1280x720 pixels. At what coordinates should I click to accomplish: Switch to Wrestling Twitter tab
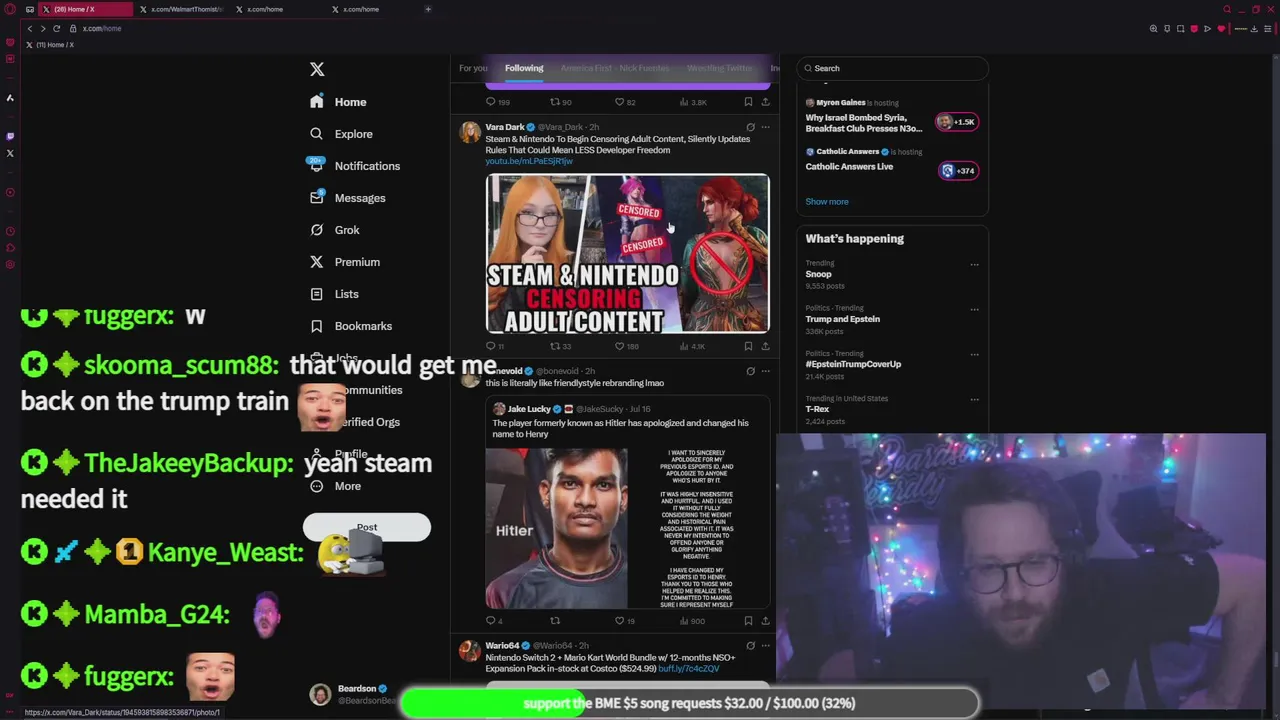[720, 68]
